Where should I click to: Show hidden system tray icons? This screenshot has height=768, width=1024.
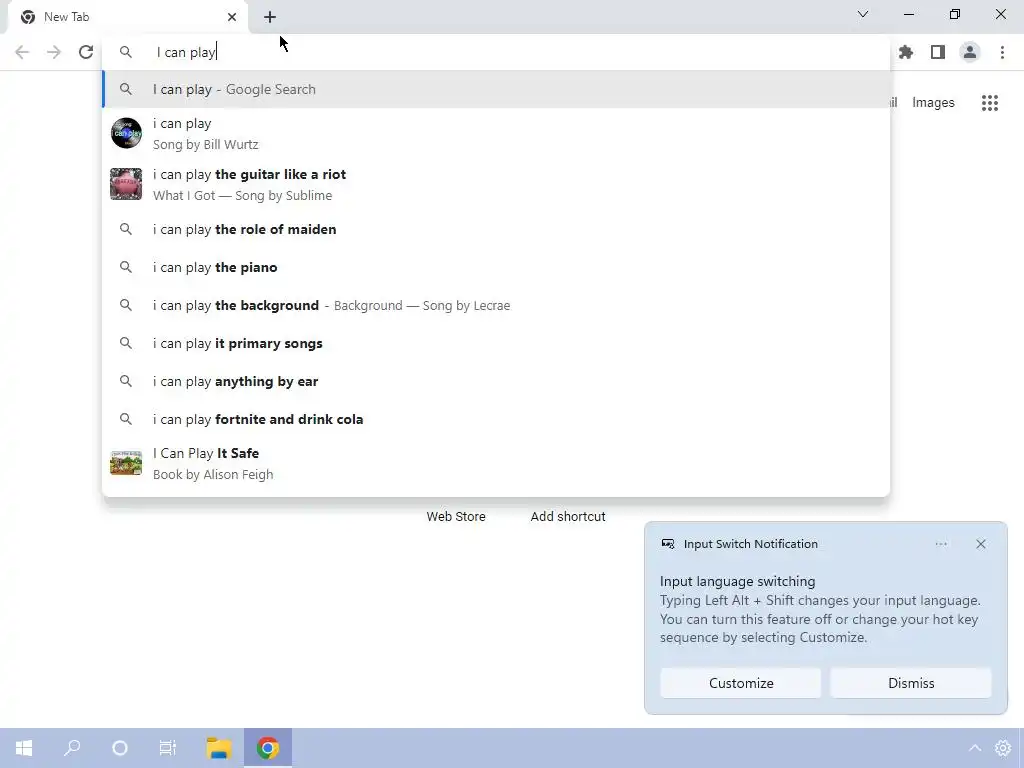pos(974,748)
